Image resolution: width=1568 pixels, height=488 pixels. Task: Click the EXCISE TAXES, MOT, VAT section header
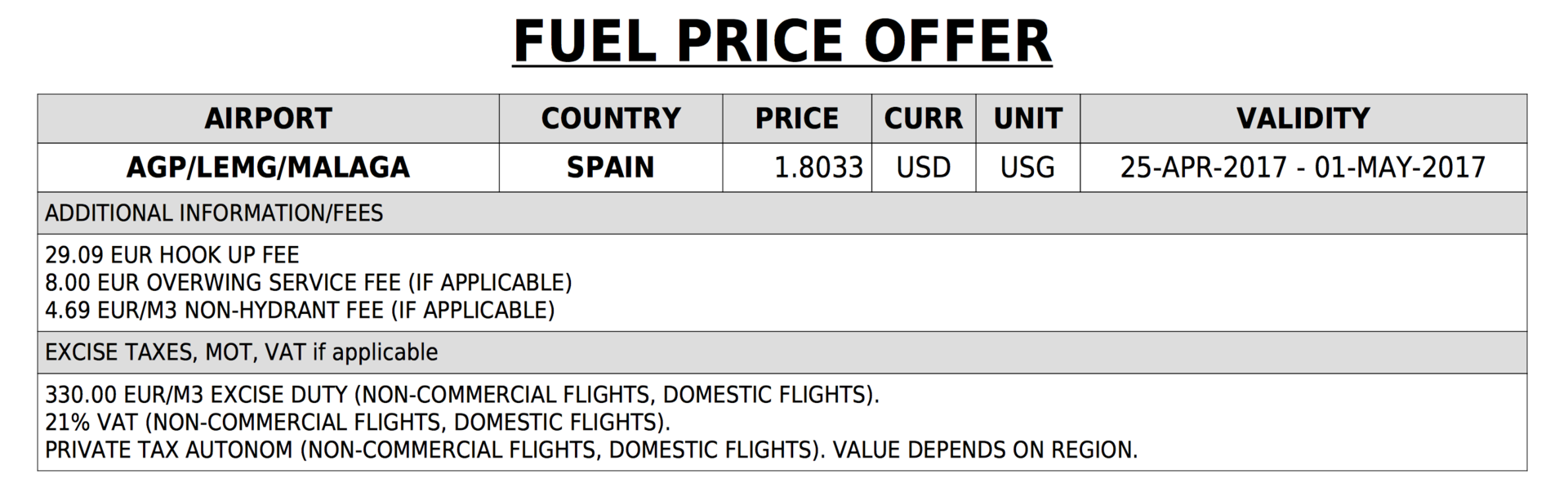pyautogui.click(x=242, y=352)
